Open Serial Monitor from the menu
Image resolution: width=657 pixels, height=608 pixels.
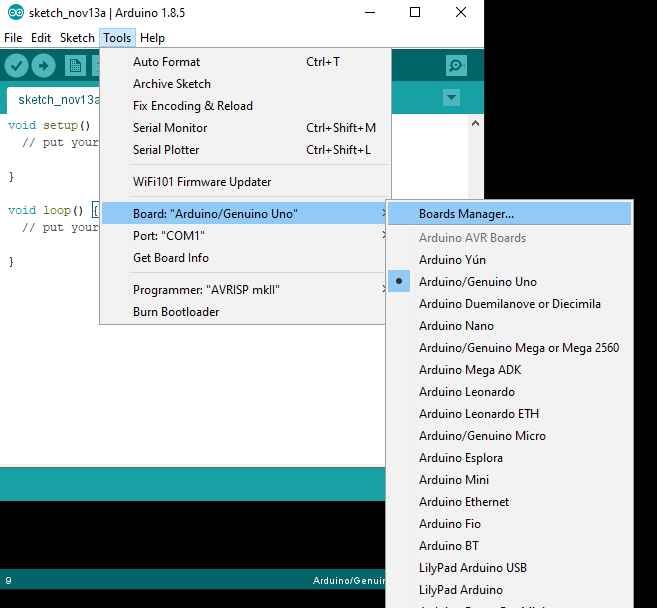tap(246, 128)
